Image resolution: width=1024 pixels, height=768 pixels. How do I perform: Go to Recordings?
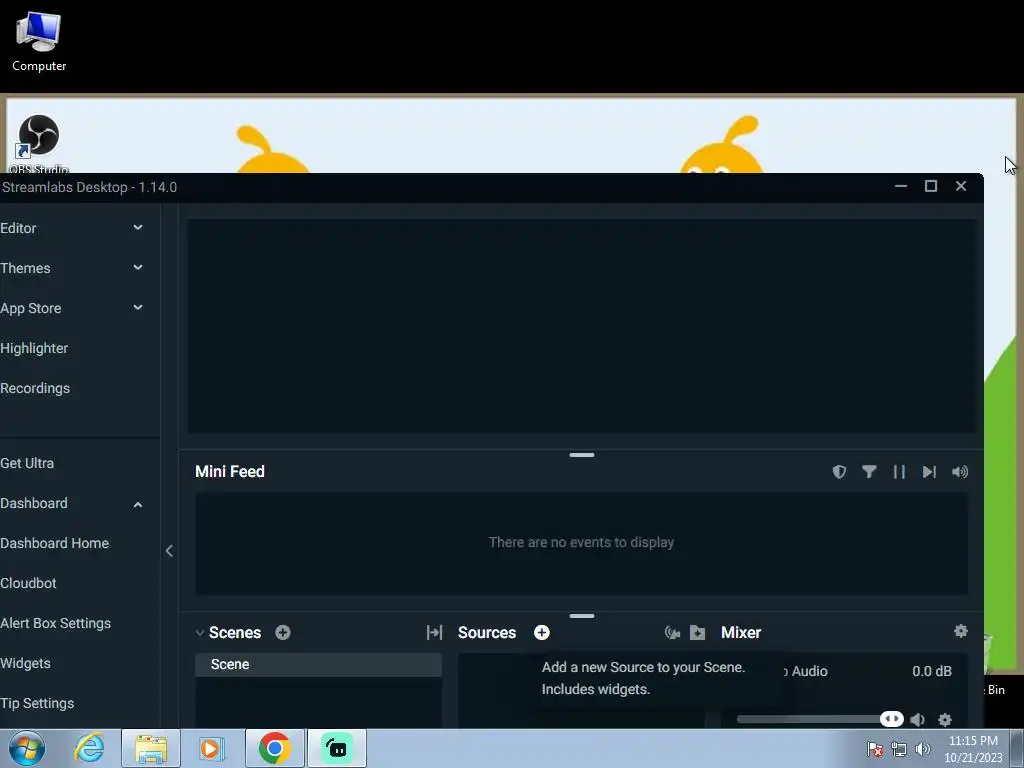point(35,388)
